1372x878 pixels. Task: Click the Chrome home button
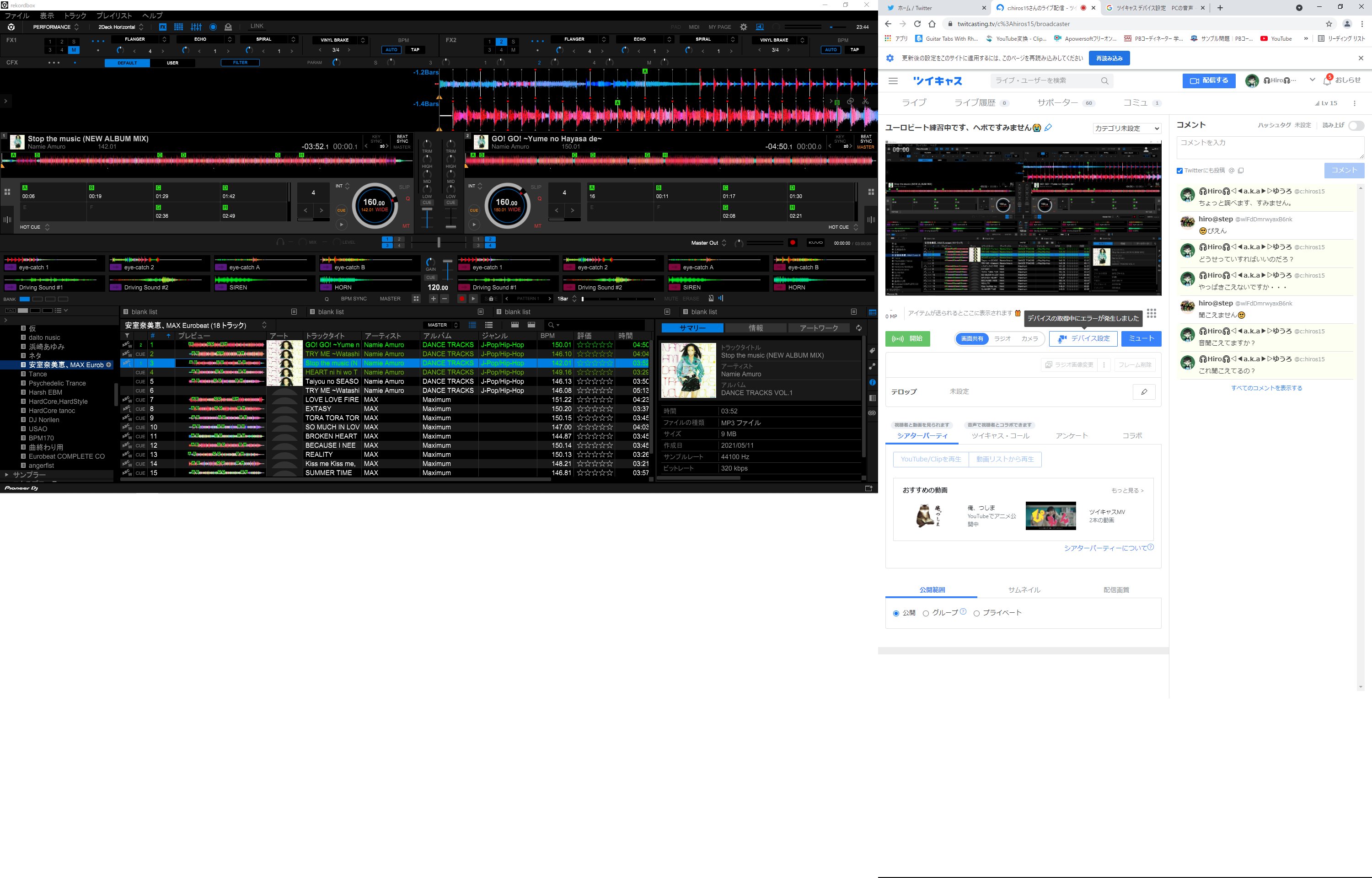click(x=932, y=24)
